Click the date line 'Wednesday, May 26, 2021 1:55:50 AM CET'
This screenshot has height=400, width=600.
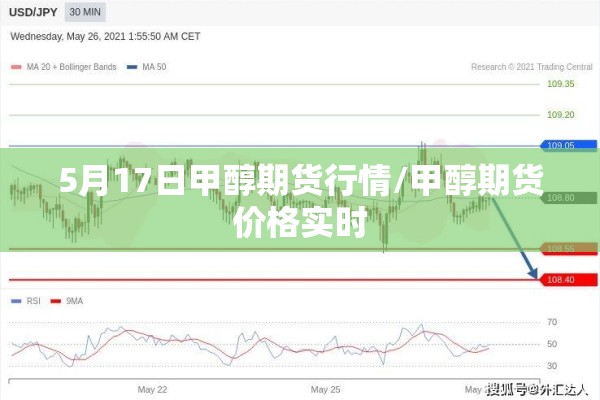click(105, 36)
